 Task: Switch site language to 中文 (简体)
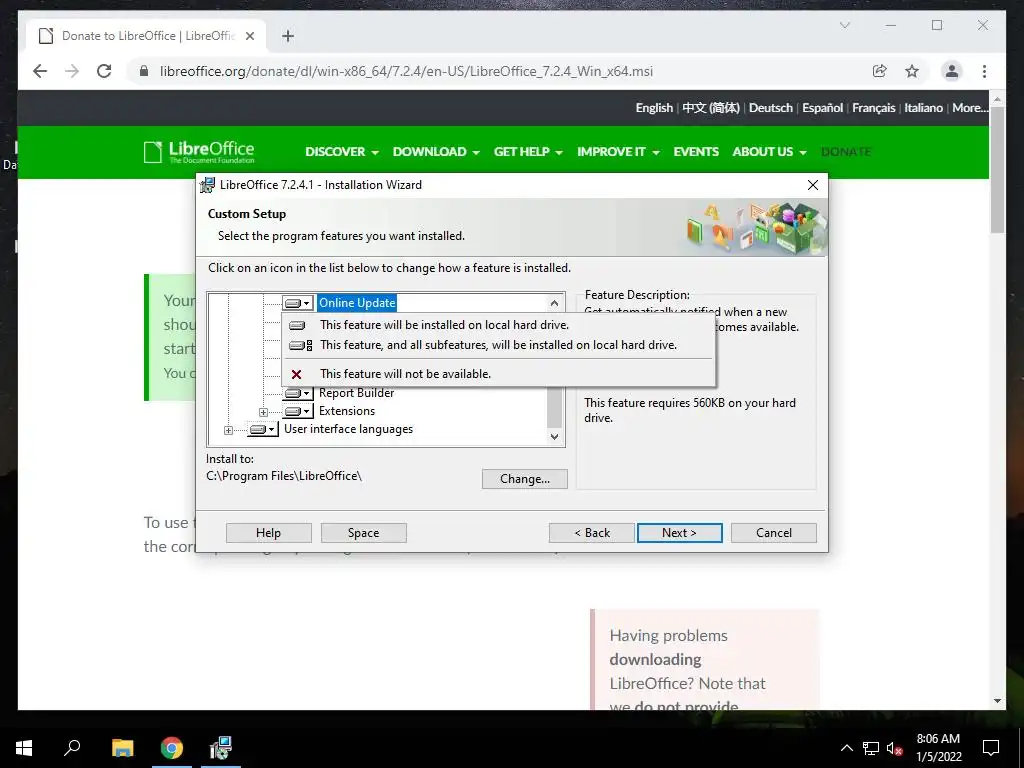(x=711, y=108)
